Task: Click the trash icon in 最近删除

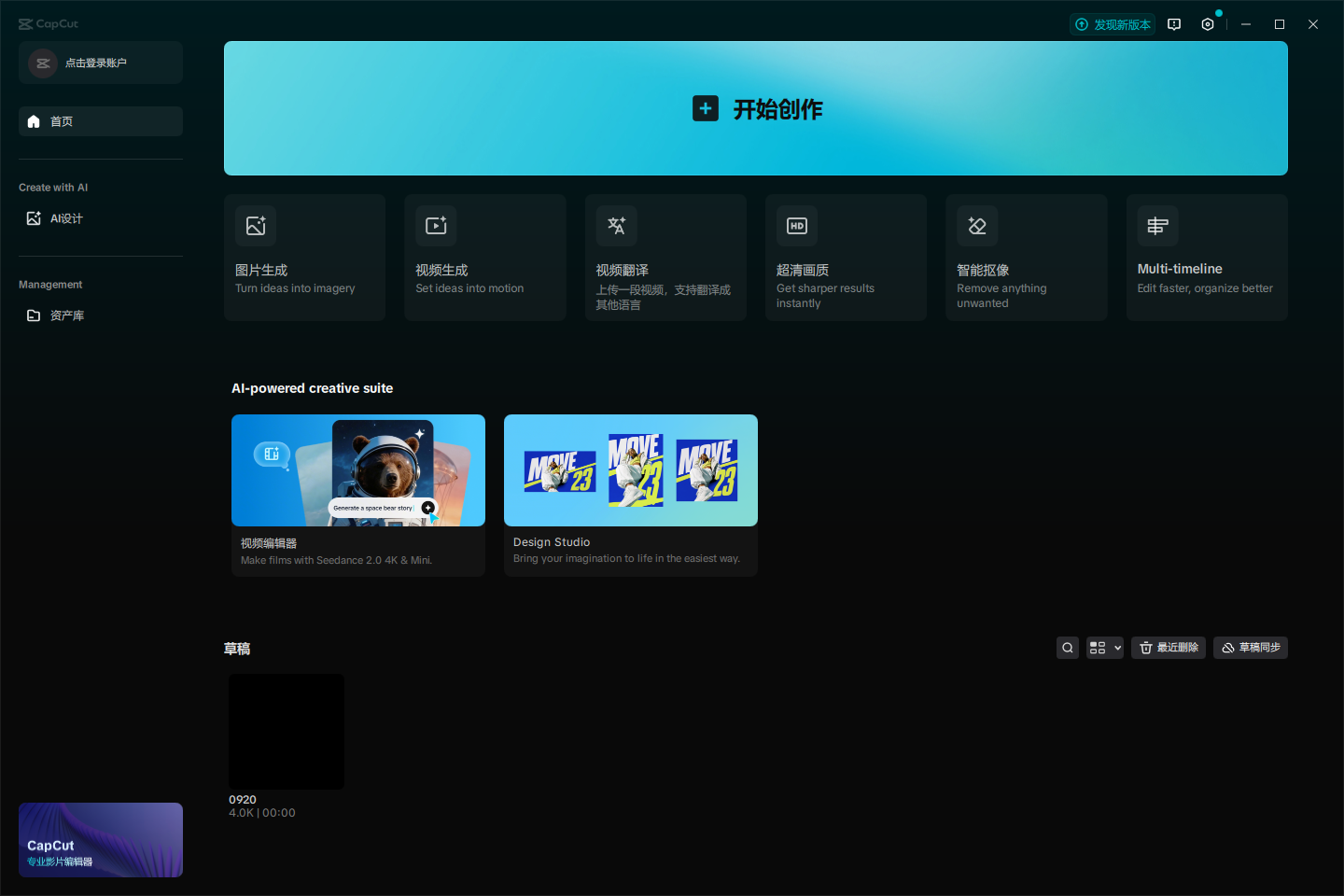Action: (1146, 648)
